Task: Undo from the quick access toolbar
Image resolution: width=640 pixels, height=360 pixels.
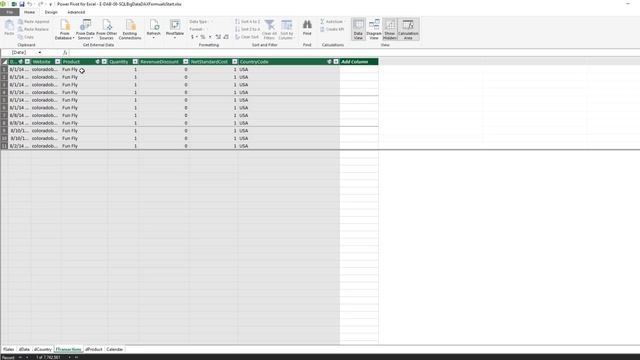Action: pyautogui.click(x=30, y=4)
